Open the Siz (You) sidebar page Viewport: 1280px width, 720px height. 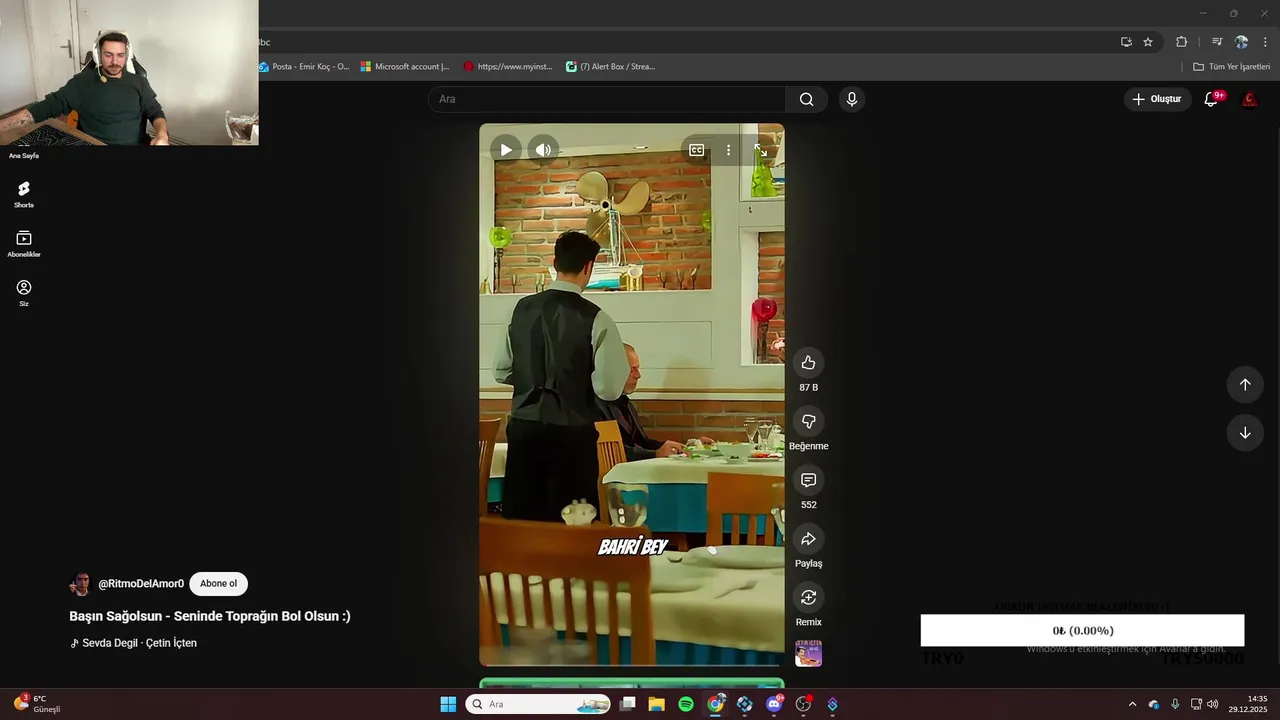click(24, 293)
